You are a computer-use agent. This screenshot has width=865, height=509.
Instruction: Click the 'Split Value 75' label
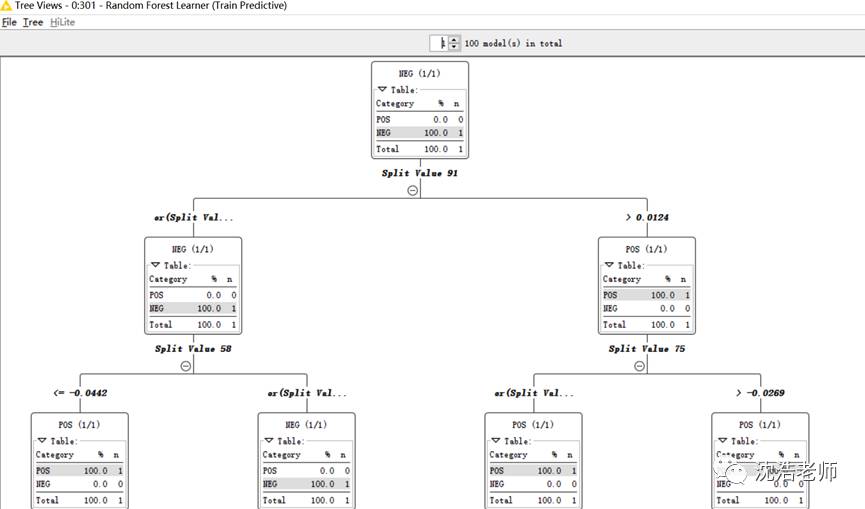click(647, 349)
